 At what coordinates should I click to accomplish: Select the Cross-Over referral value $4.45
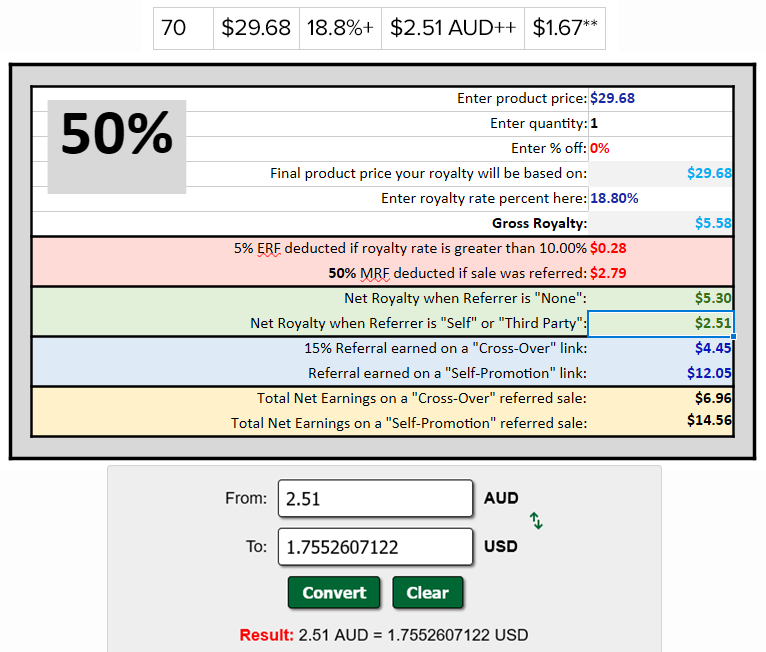point(660,348)
